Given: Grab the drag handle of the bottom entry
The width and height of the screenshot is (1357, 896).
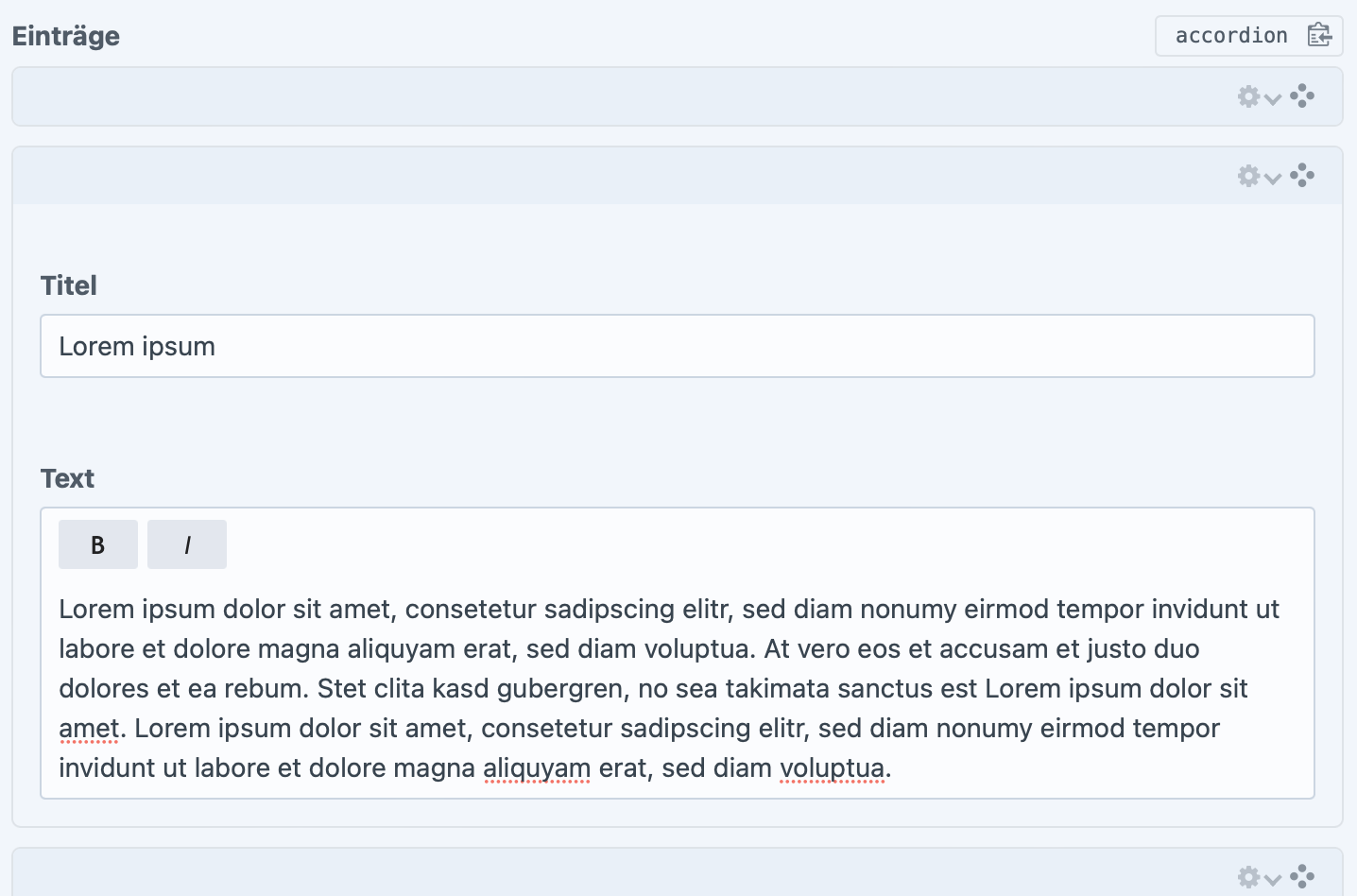Looking at the screenshot, I should coord(1302,876).
